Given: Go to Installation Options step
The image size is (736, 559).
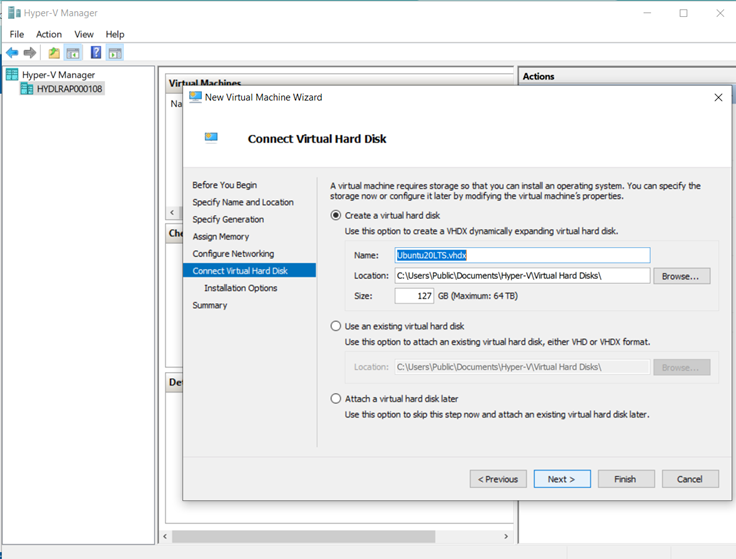Looking at the screenshot, I should pyautogui.click(x=240, y=288).
